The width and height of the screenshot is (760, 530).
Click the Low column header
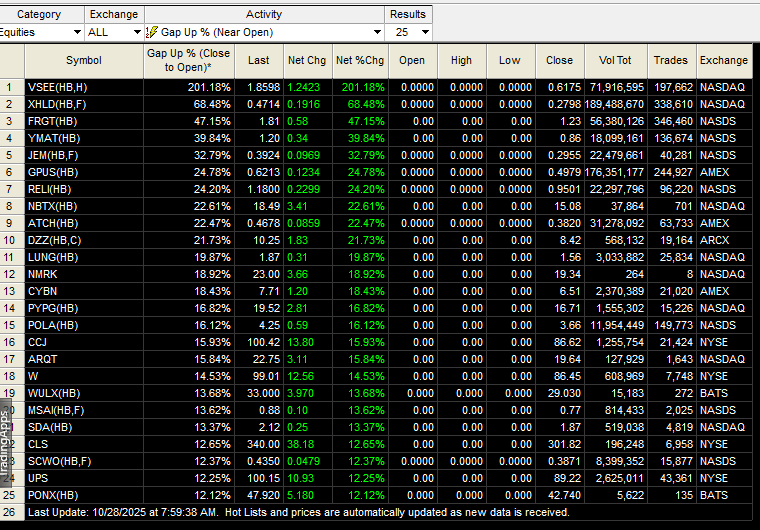pyautogui.click(x=510, y=61)
